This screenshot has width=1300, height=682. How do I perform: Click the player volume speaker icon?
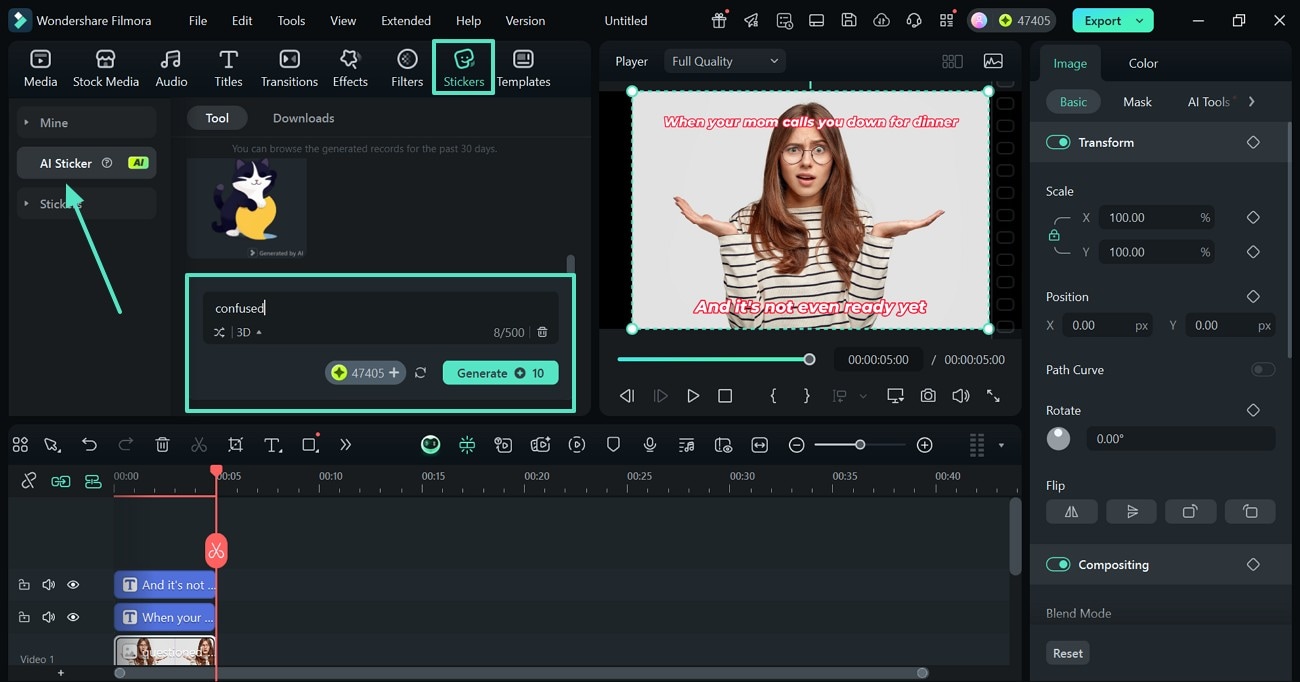[x=960, y=396]
